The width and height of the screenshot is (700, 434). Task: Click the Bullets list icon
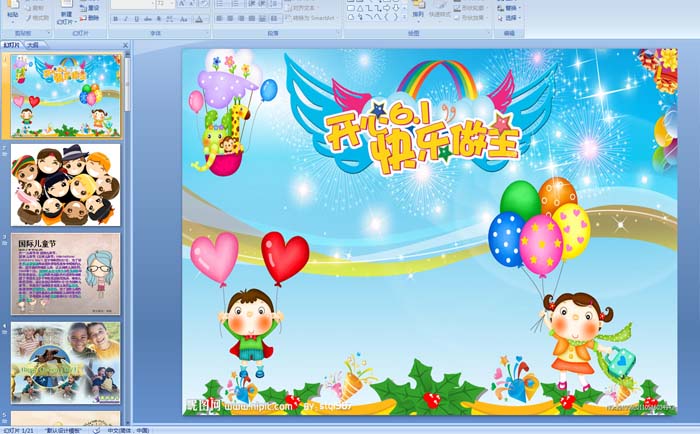point(221,4)
